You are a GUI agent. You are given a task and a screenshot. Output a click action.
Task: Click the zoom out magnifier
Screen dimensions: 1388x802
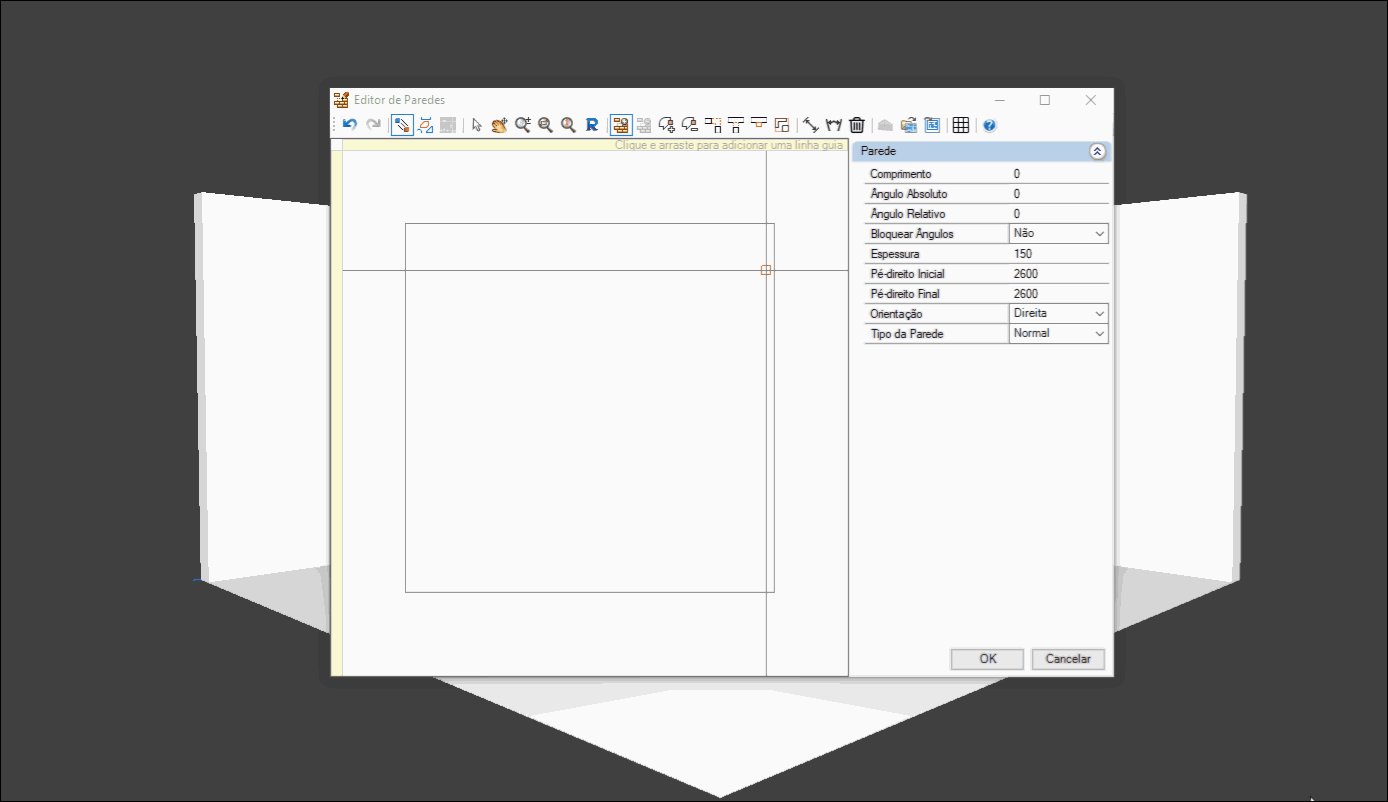click(545, 125)
